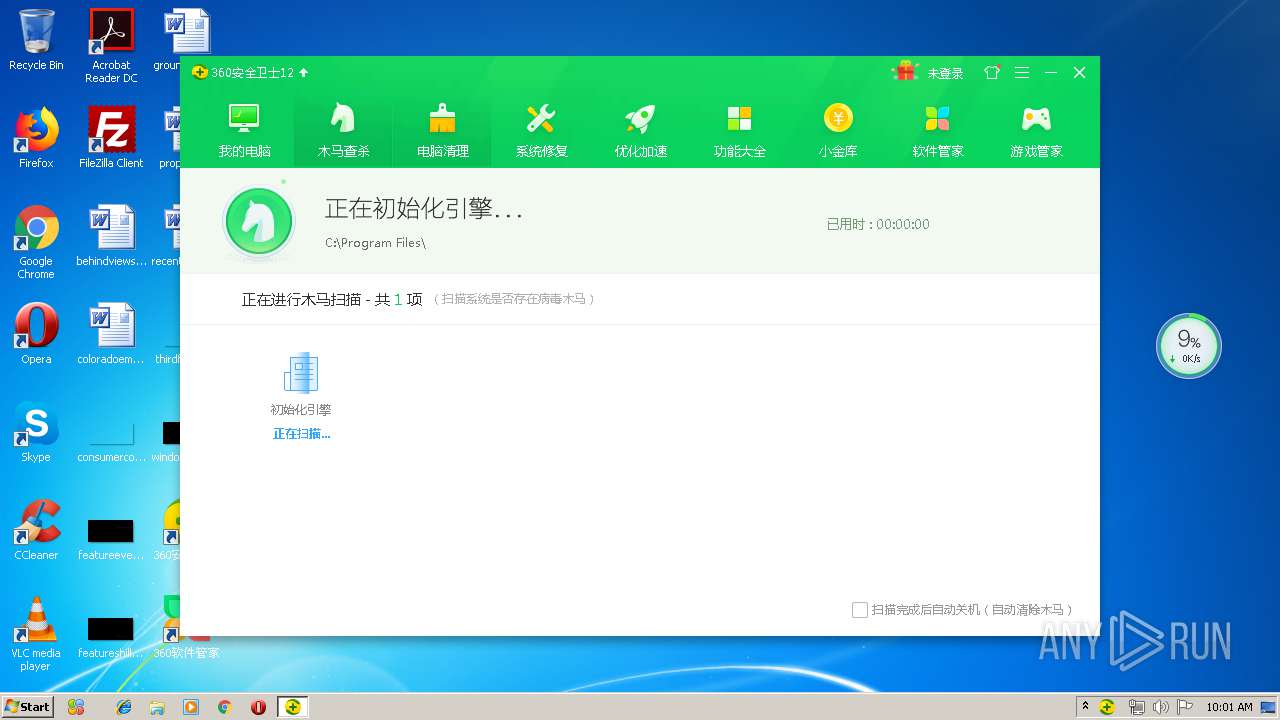
Task: Click the 360 logo in title bar
Action: (200, 72)
